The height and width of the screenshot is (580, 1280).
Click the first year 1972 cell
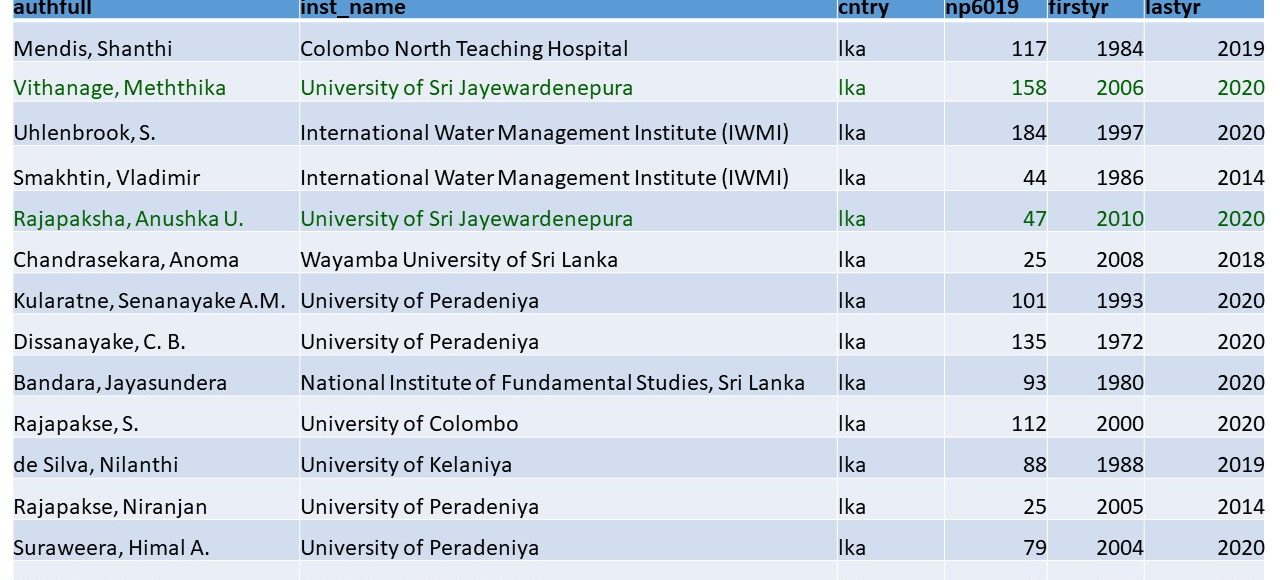pos(1119,342)
